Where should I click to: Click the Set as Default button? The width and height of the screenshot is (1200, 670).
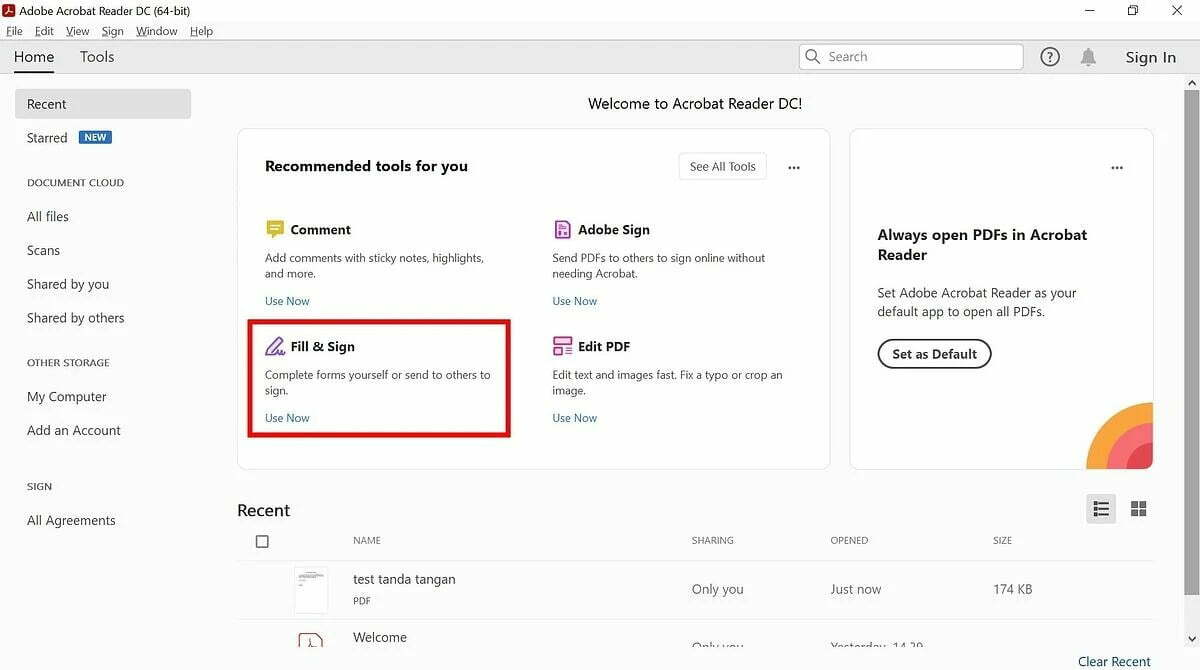[934, 353]
